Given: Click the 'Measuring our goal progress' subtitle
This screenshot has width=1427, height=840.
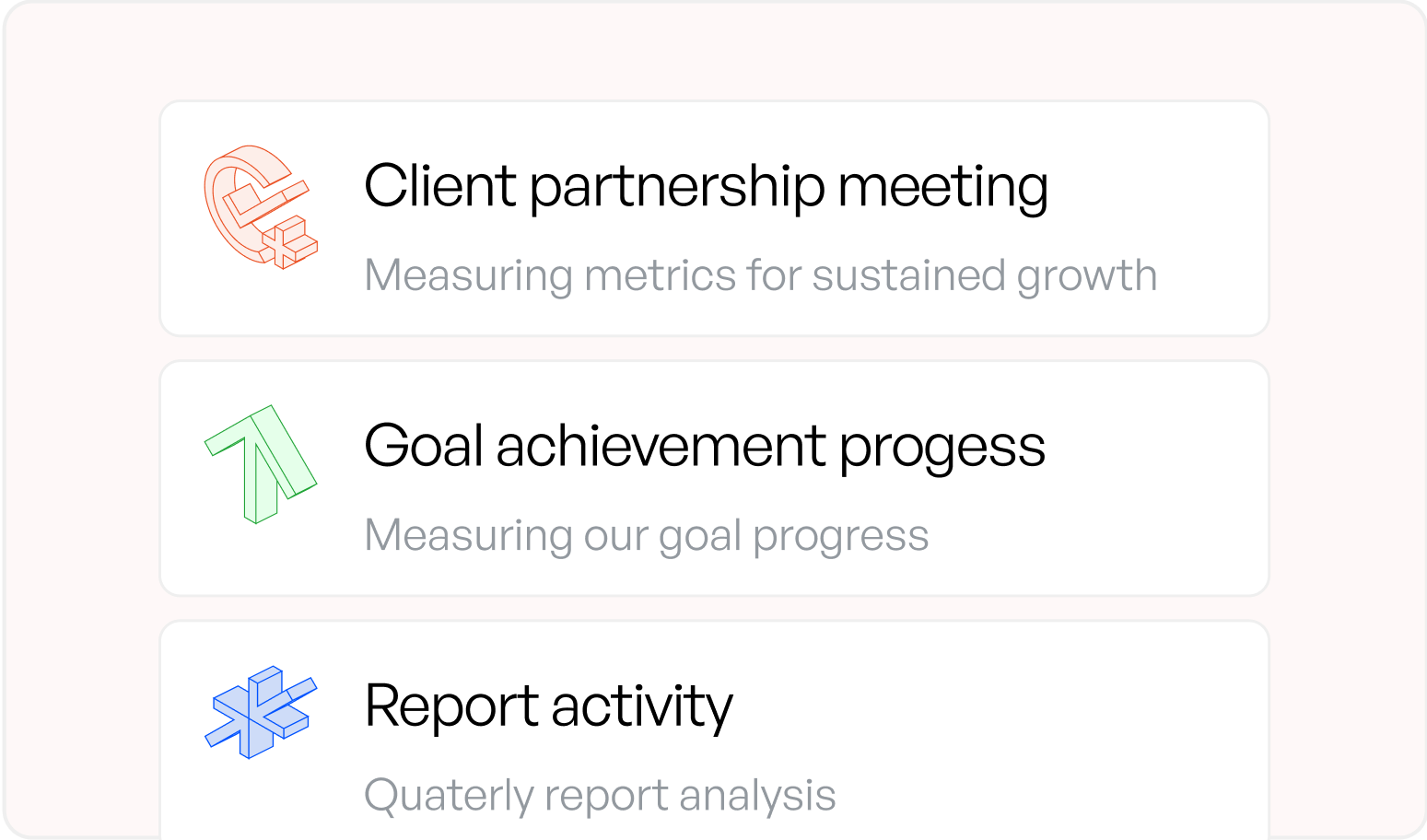Looking at the screenshot, I should [647, 536].
